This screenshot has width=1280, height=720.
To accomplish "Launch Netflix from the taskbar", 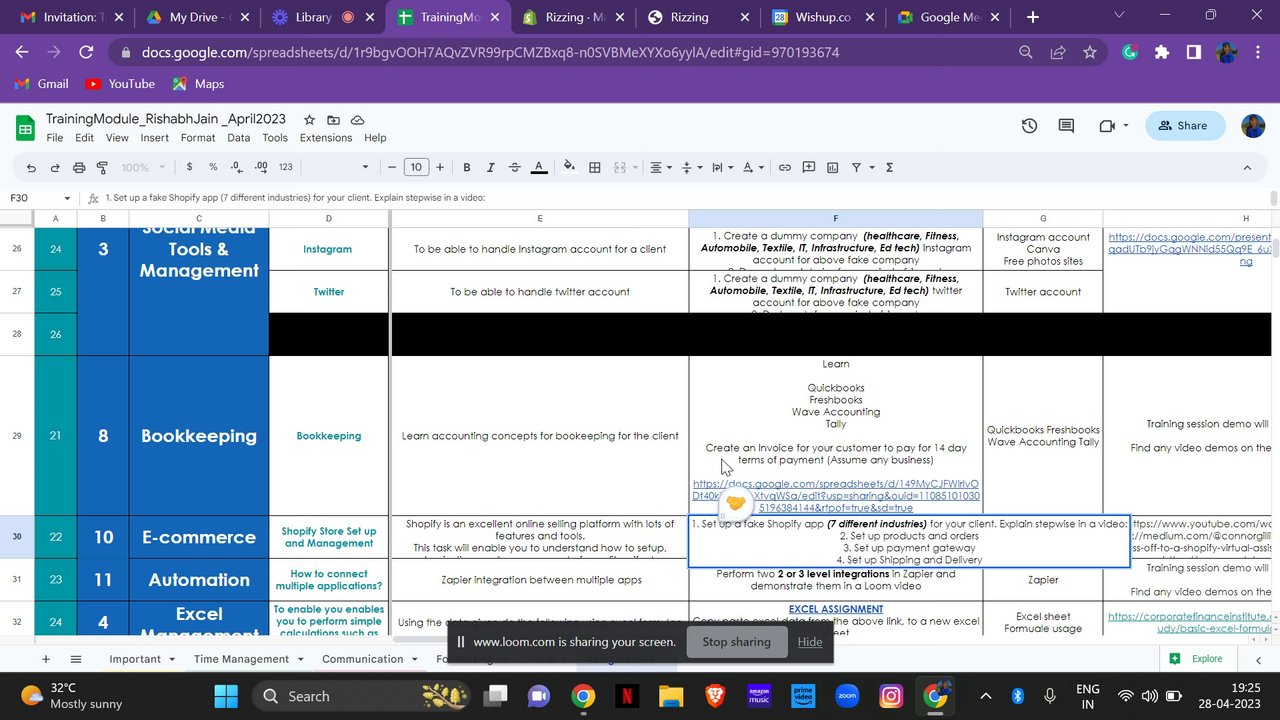I will pos(626,696).
